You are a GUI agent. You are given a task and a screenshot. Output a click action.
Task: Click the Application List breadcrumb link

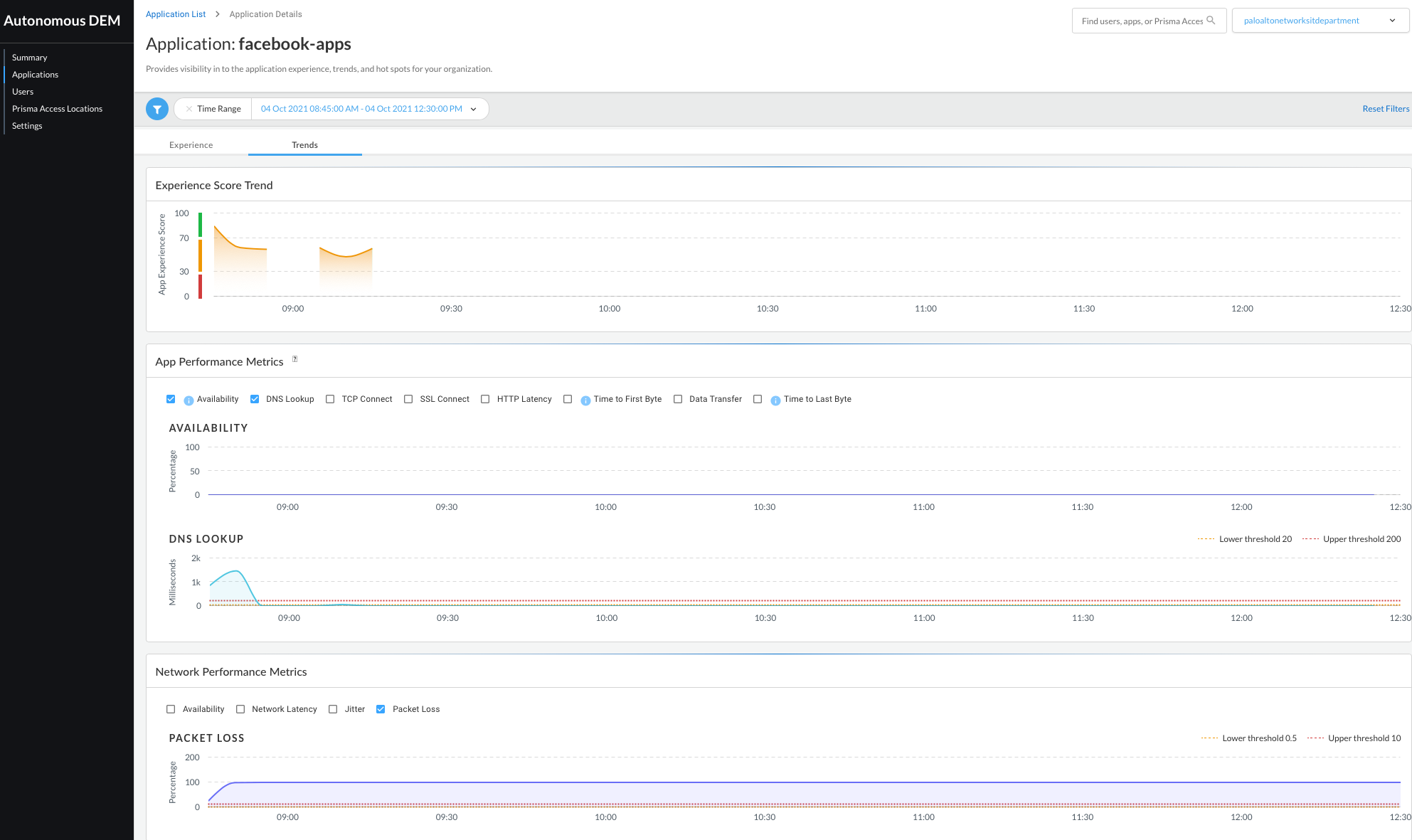176,14
